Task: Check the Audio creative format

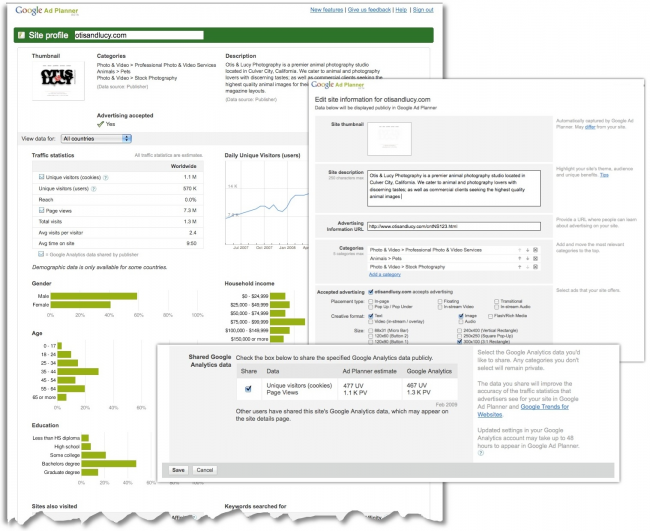Action: click(461, 322)
